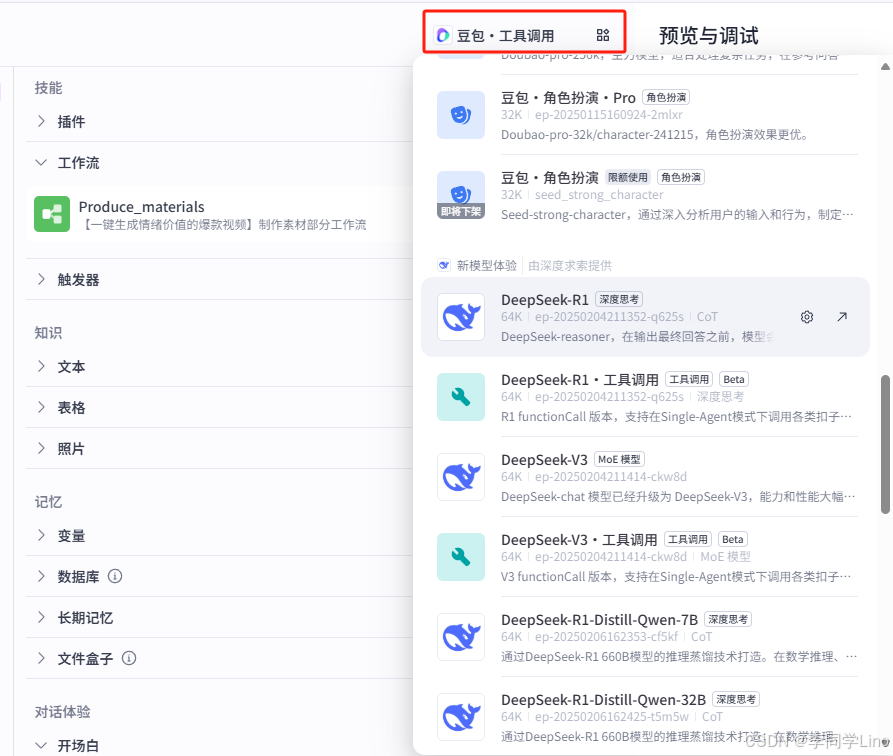The width and height of the screenshot is (893, 756).
Task: Click the 知识 section heading
Action: click(48, 333)
